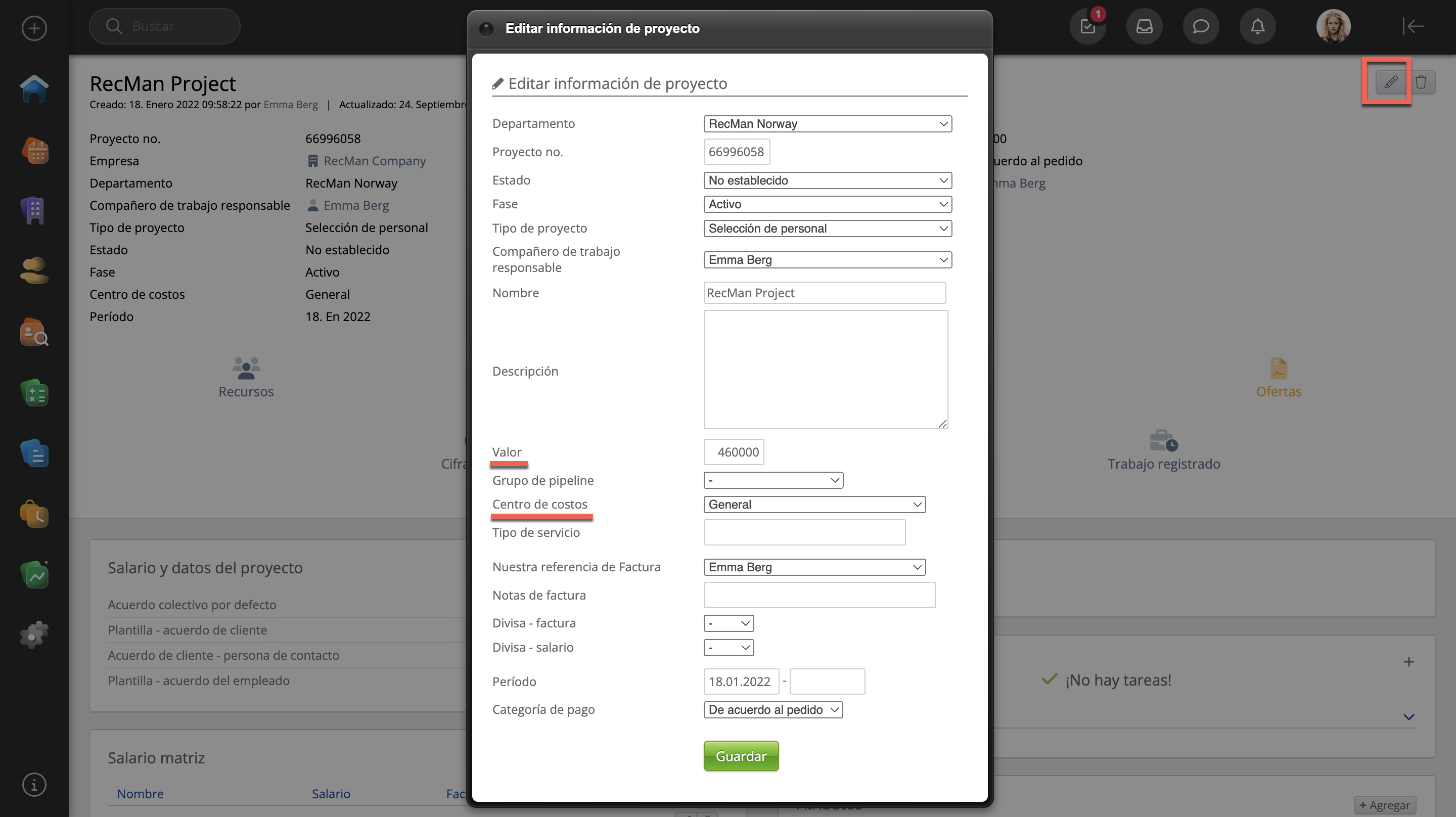The image size is (1456, 817).
Task: Open the Departamento dropdown
Action: (x=827, y=124)
